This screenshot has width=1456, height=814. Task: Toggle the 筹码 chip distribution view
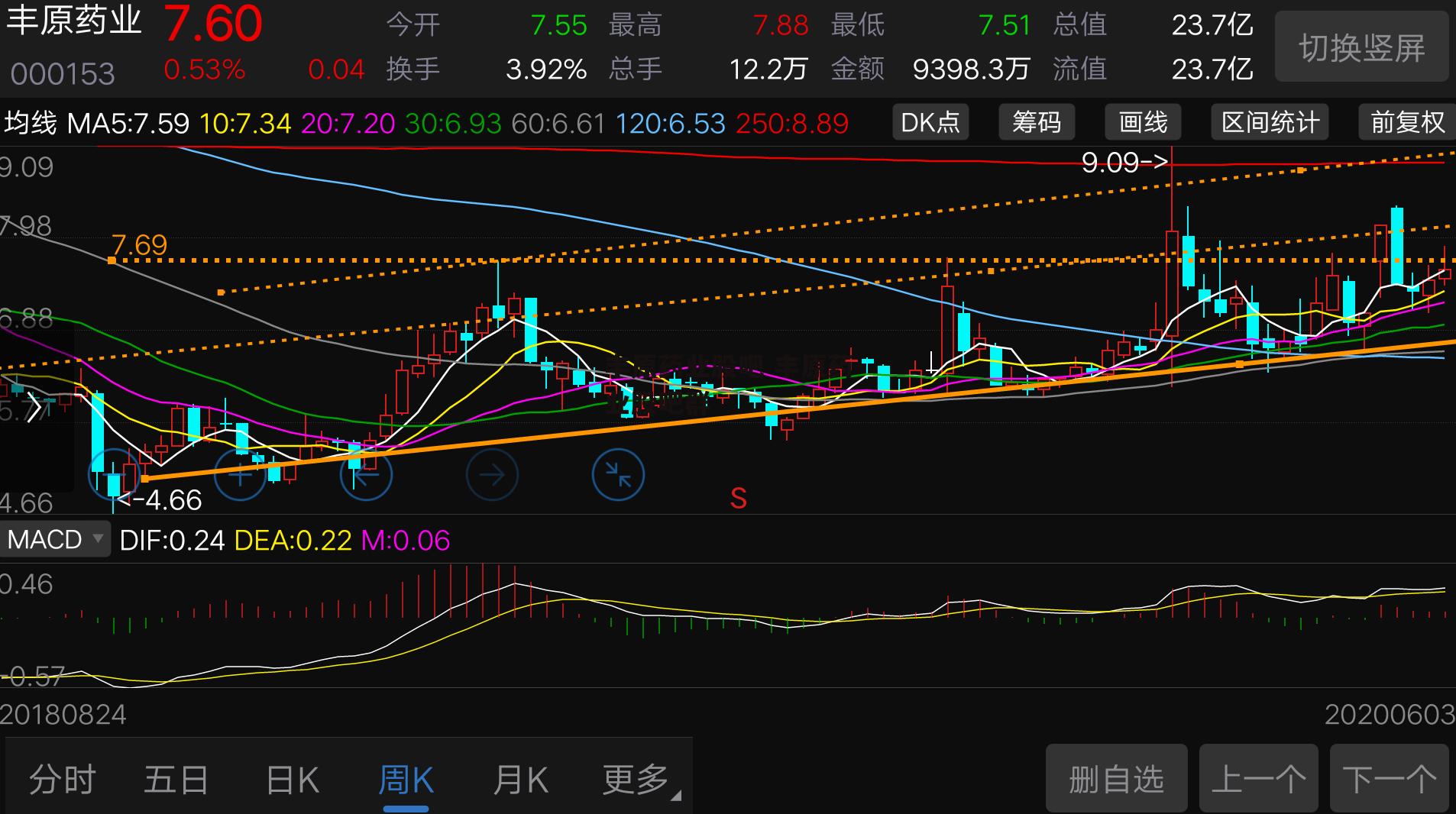click(1037, 122)
